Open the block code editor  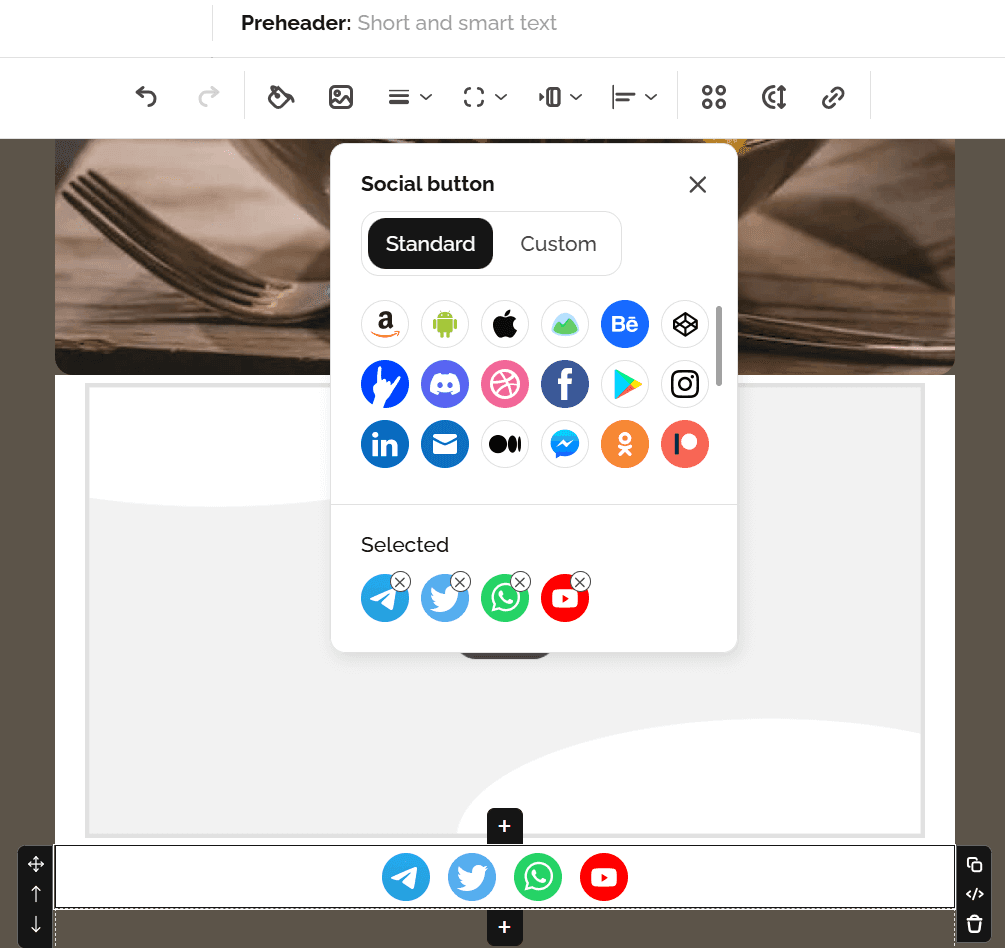click(x=974, y=894)
